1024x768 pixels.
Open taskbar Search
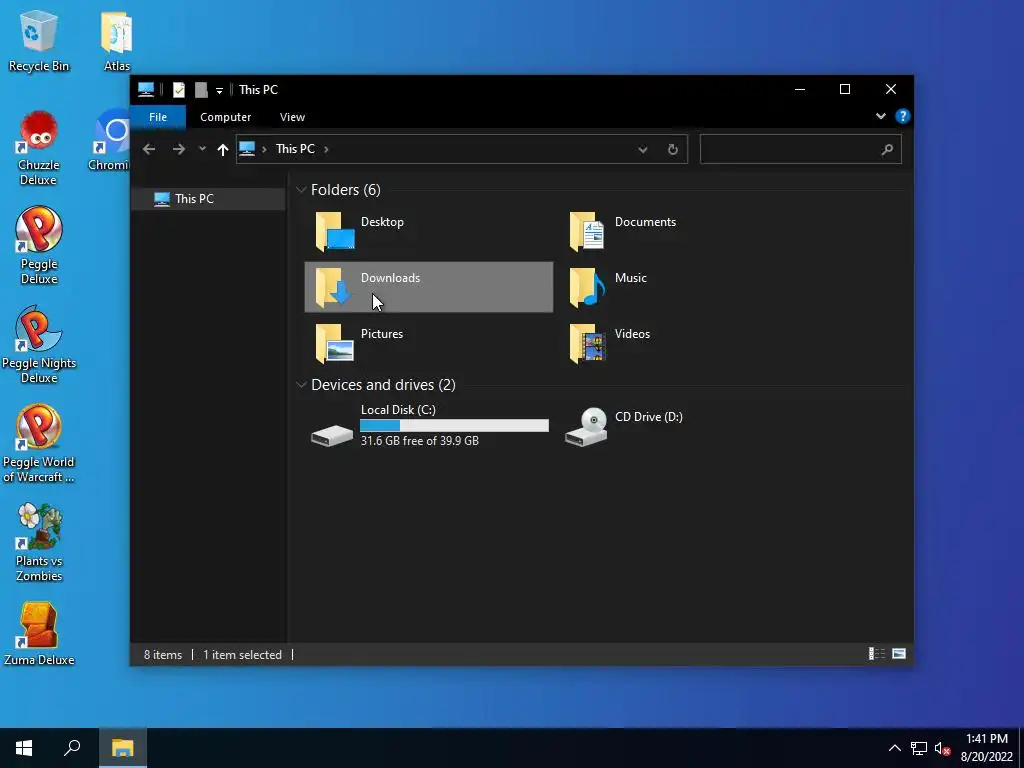click(x=72, y=748)
